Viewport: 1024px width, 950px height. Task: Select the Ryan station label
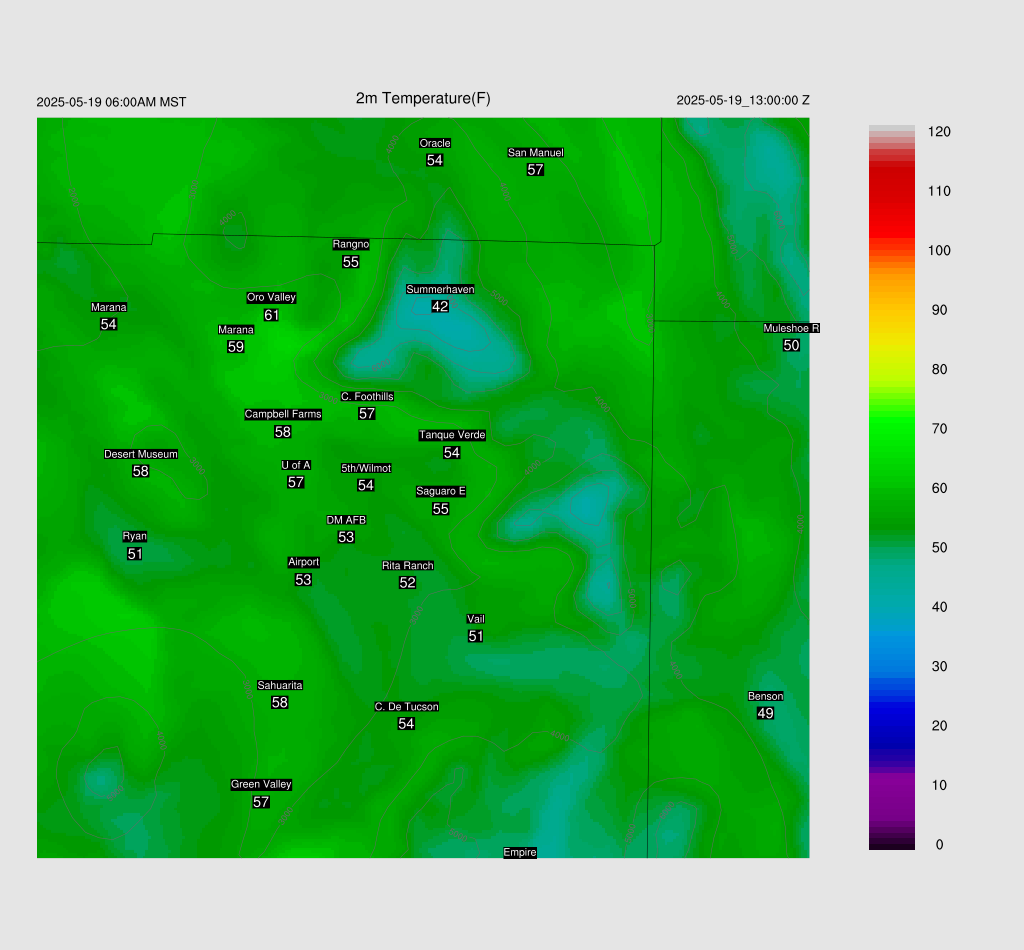[x=135, y=536]
